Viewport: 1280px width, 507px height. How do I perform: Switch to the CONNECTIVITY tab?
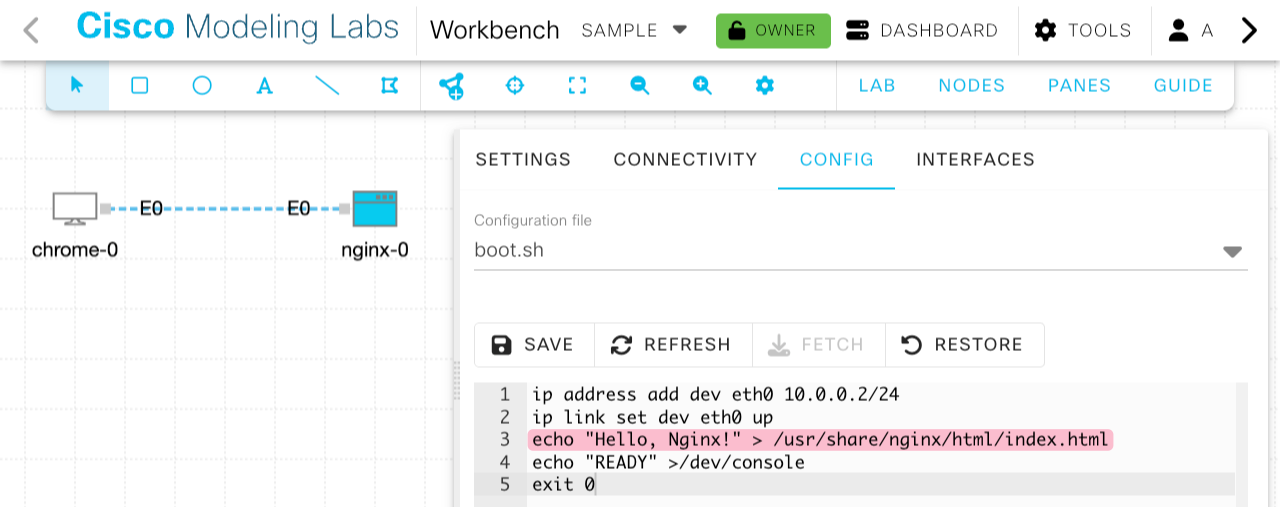(x=685, y=159)
